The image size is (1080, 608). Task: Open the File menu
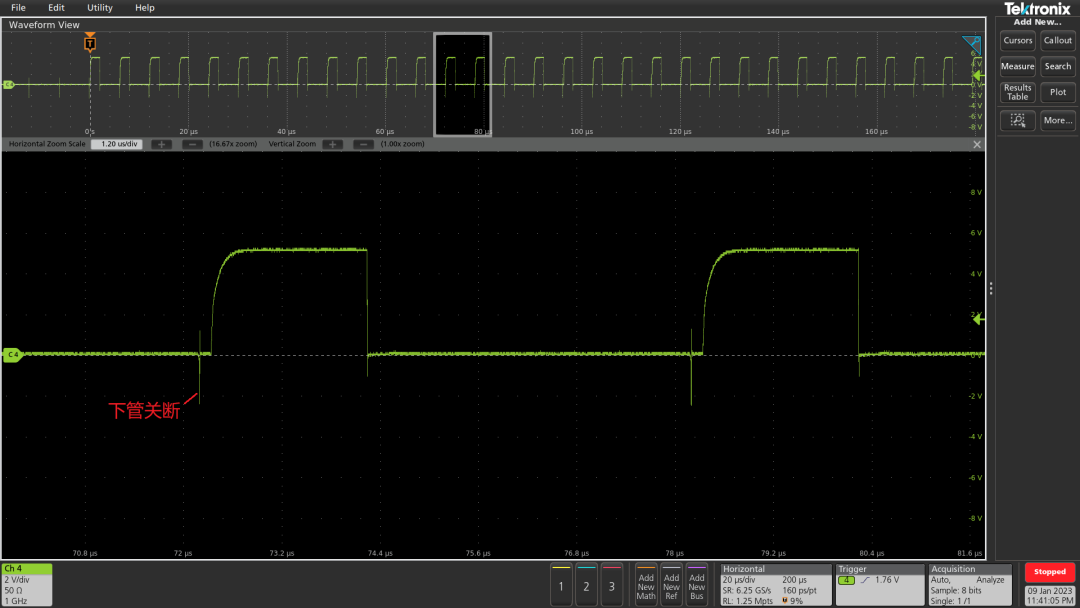coord(18,7)
